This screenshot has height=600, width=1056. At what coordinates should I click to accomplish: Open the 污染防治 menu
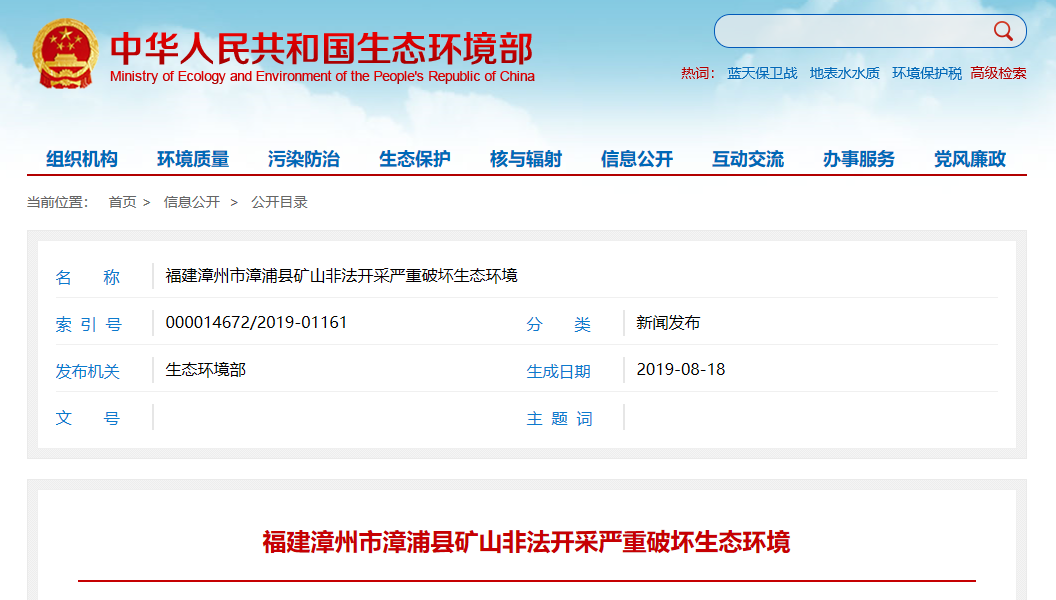point(304,159)
